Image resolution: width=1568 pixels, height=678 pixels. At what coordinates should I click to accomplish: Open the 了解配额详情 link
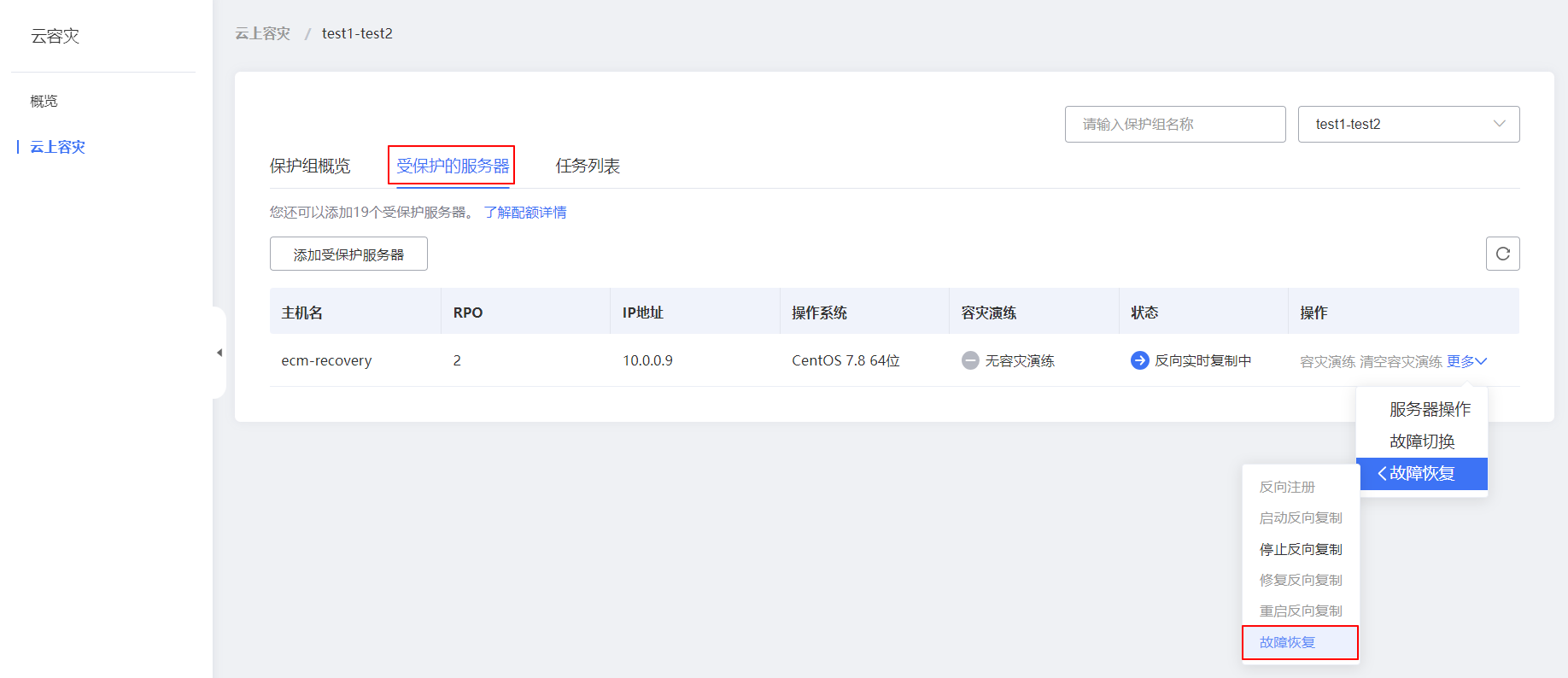525,212
